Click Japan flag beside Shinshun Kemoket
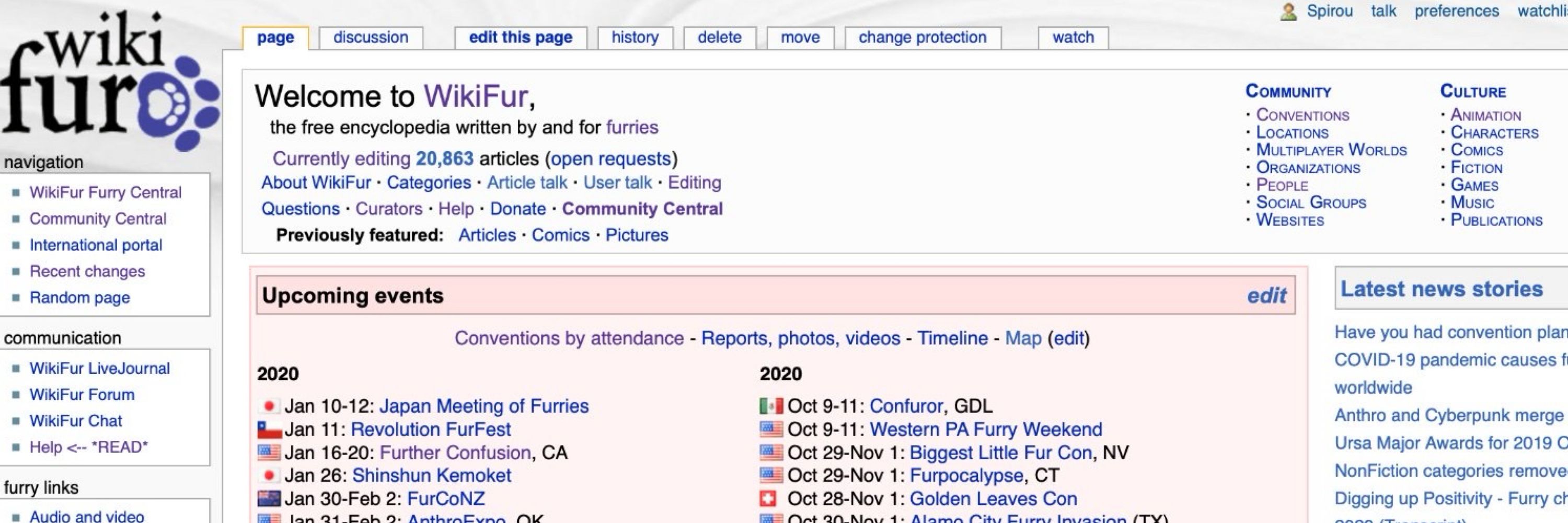The image size is (1568, 523). [269, 475]
